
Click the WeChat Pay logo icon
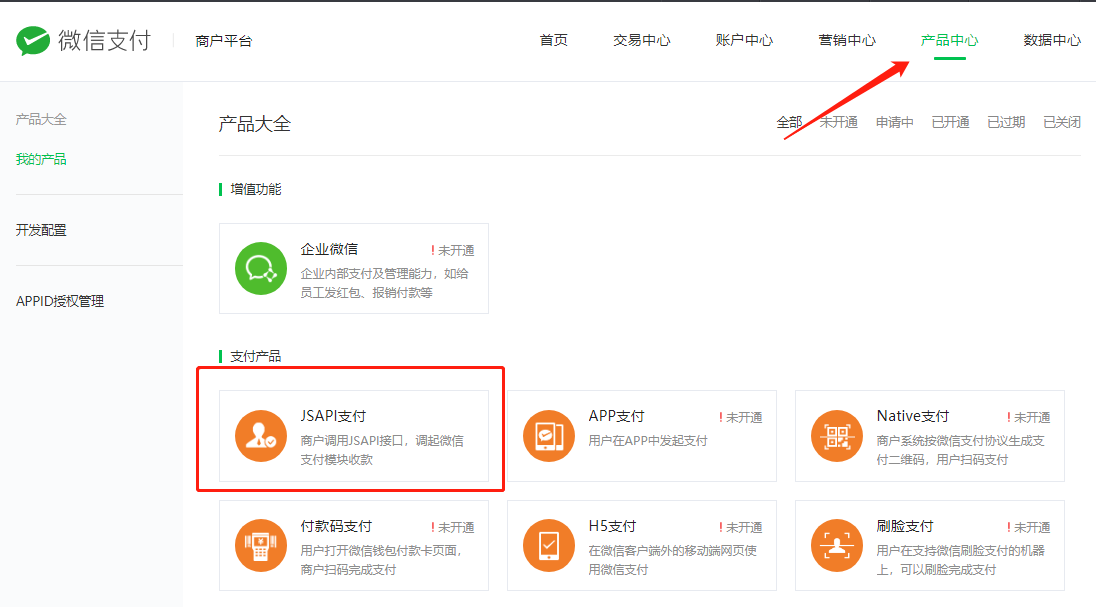click(x=33, y=41)
